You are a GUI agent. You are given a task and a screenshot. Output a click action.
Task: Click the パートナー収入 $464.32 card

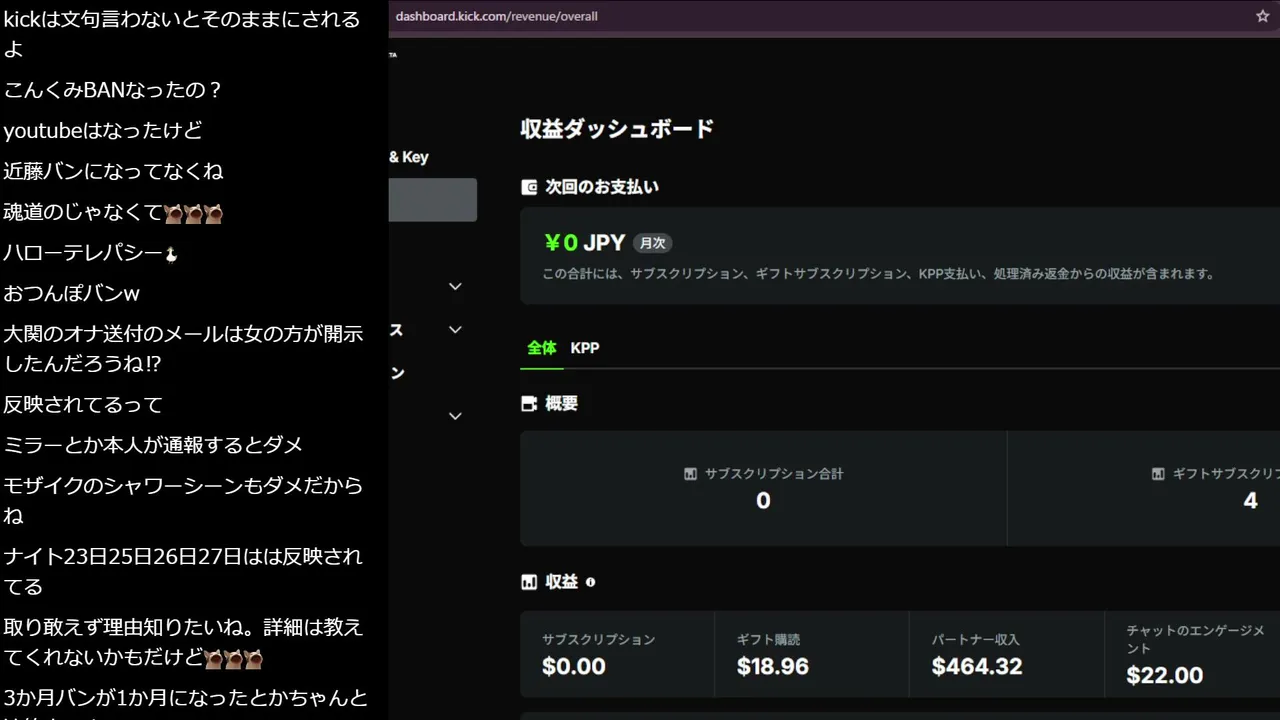(1006, 655)
